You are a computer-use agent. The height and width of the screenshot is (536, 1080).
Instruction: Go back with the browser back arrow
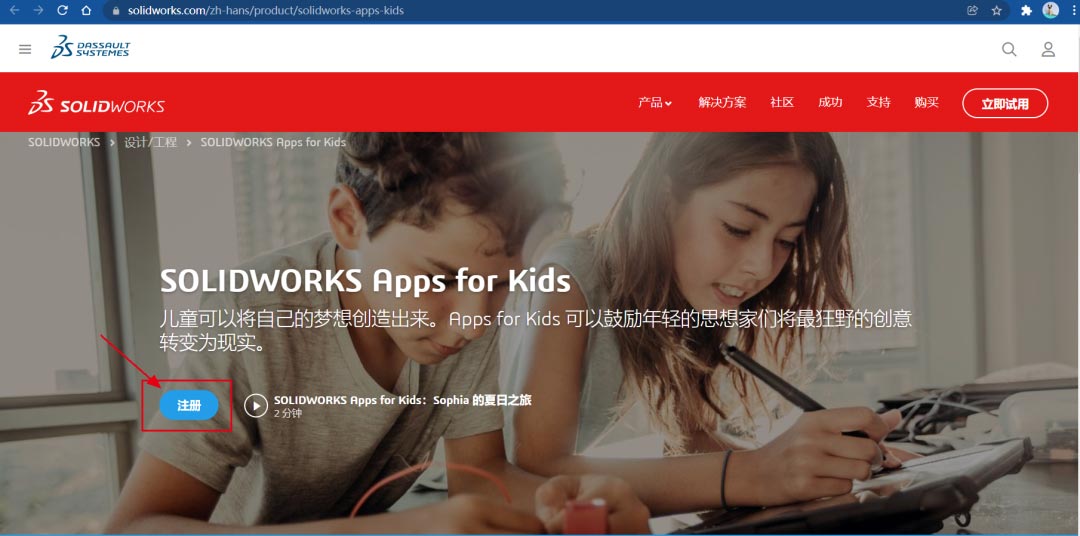point(14,10)
